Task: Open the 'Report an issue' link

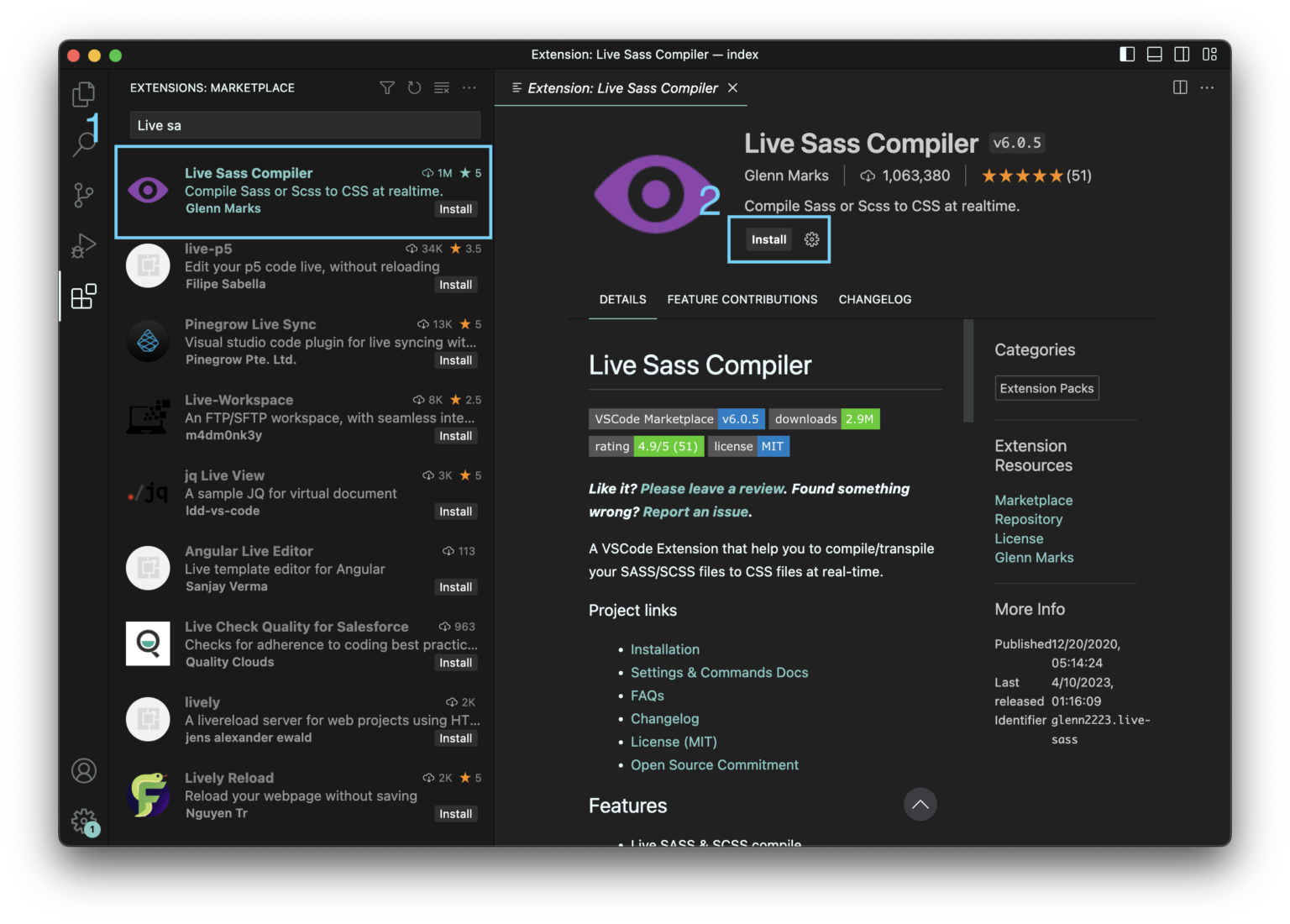Action: point(695,512)
